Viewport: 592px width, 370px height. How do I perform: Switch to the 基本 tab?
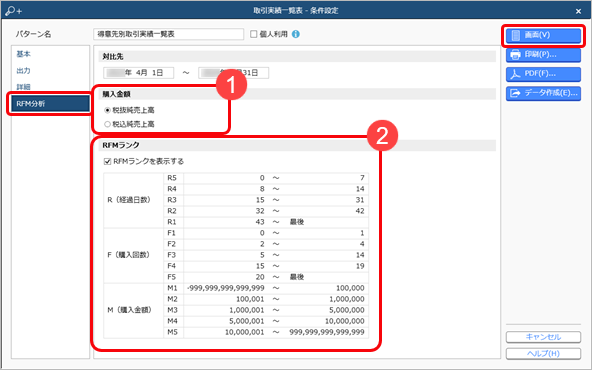[23, 54]
